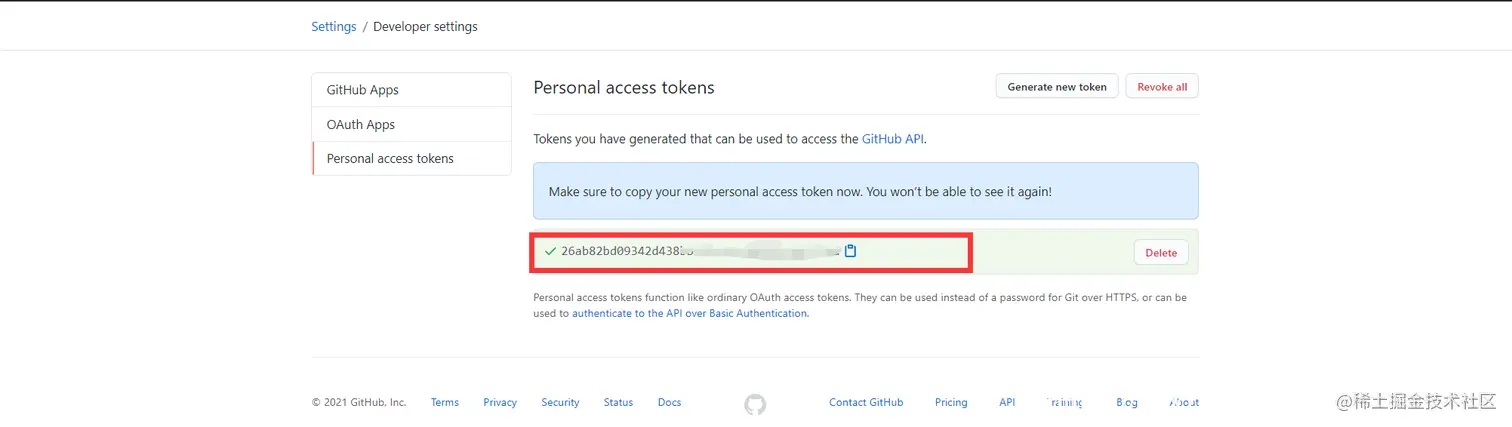Select Personal access tokens in sidebar
Image resolution: width=1512 pixels, height=427 pixels.
412,159
